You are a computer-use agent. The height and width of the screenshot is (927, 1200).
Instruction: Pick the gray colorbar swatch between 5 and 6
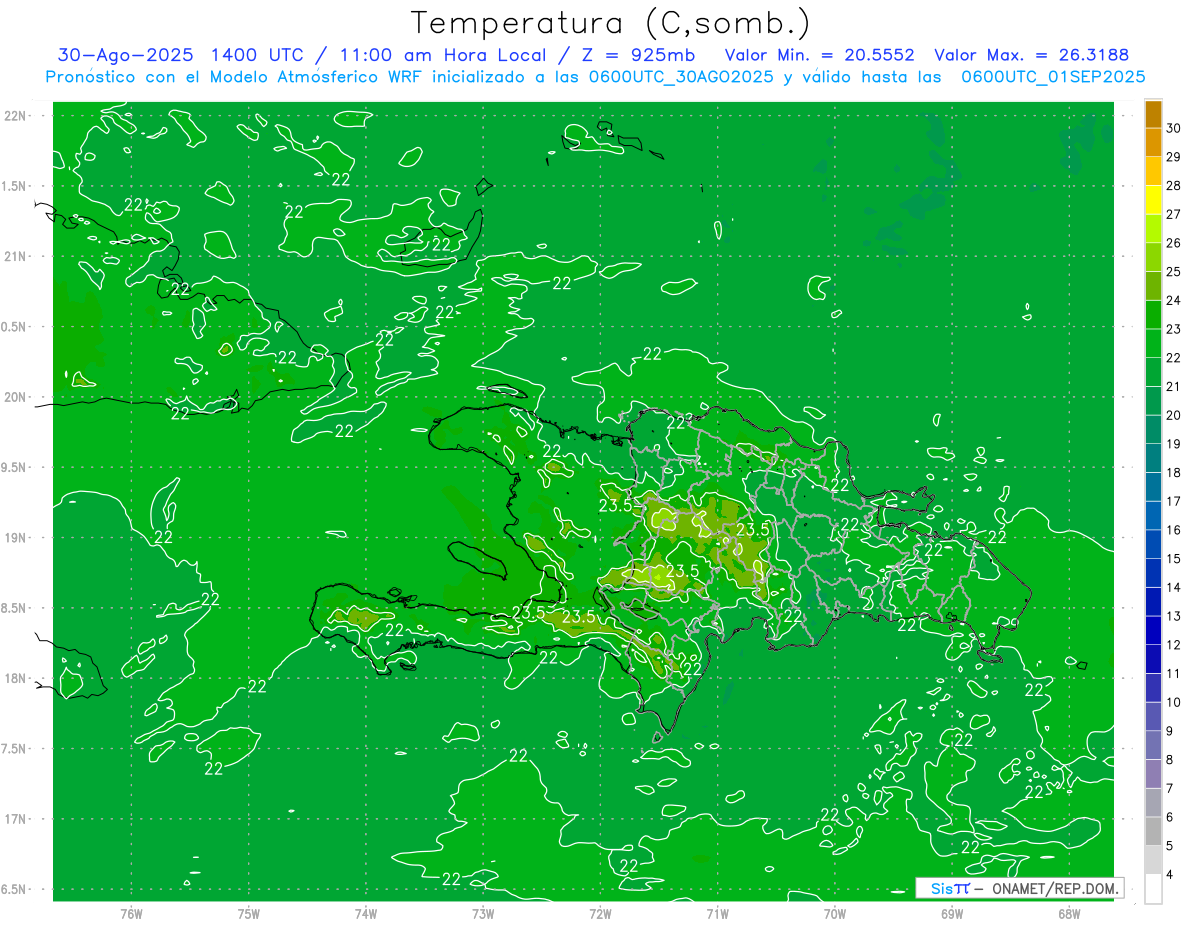point(1153,831)
